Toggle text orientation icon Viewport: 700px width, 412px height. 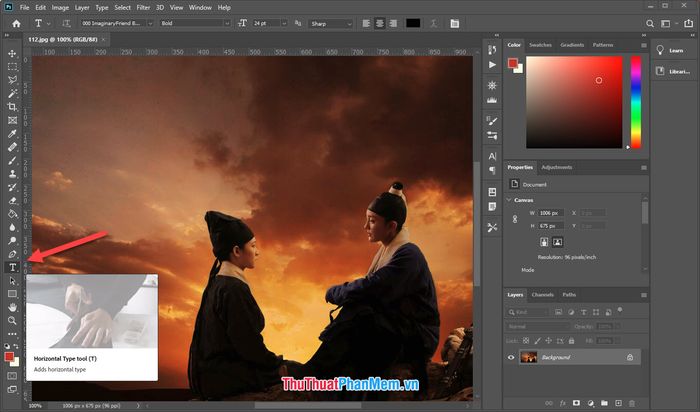[x=66, y=23]
